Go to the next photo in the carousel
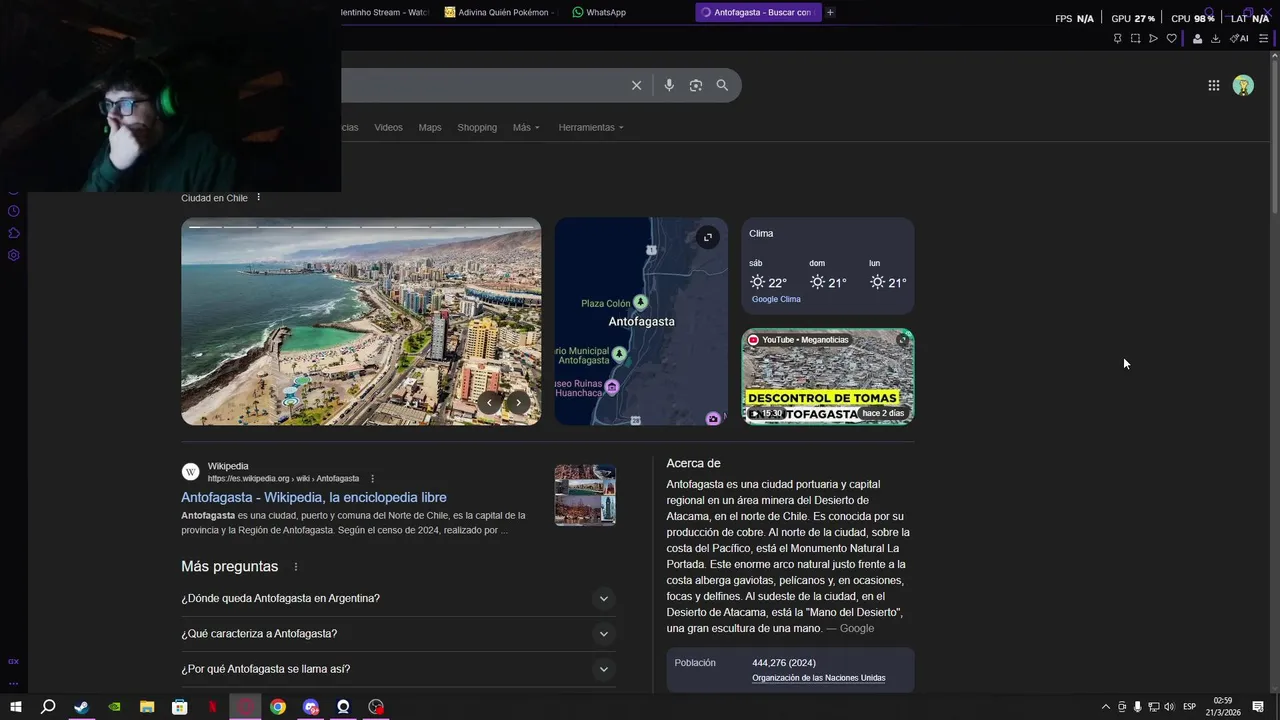1280x720 pixels. [x=518, y=403]
